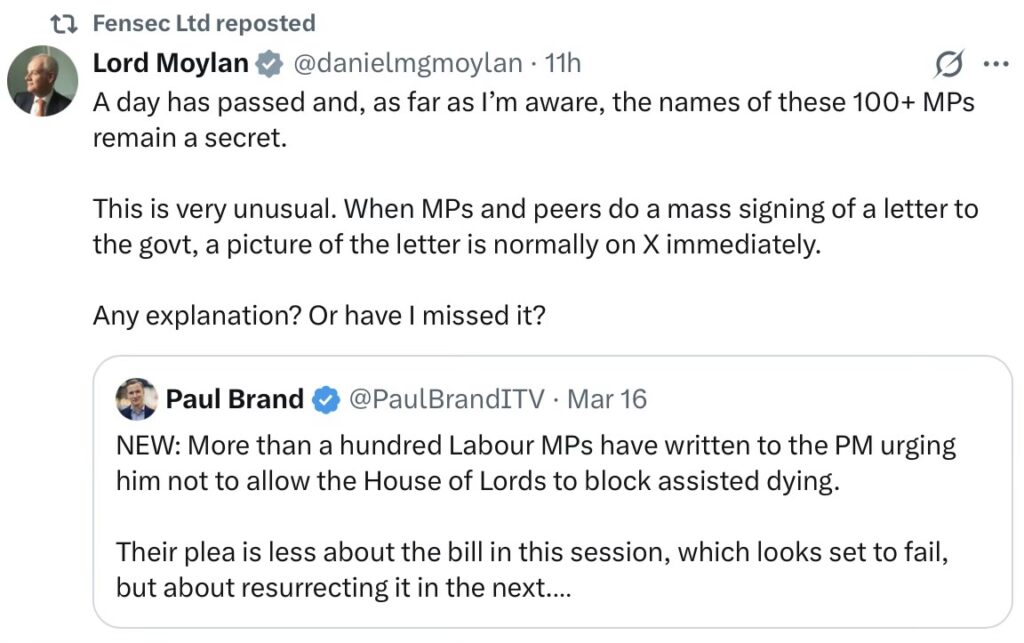
Task: Open the three-dot more options menu
Action: [996, 65]
